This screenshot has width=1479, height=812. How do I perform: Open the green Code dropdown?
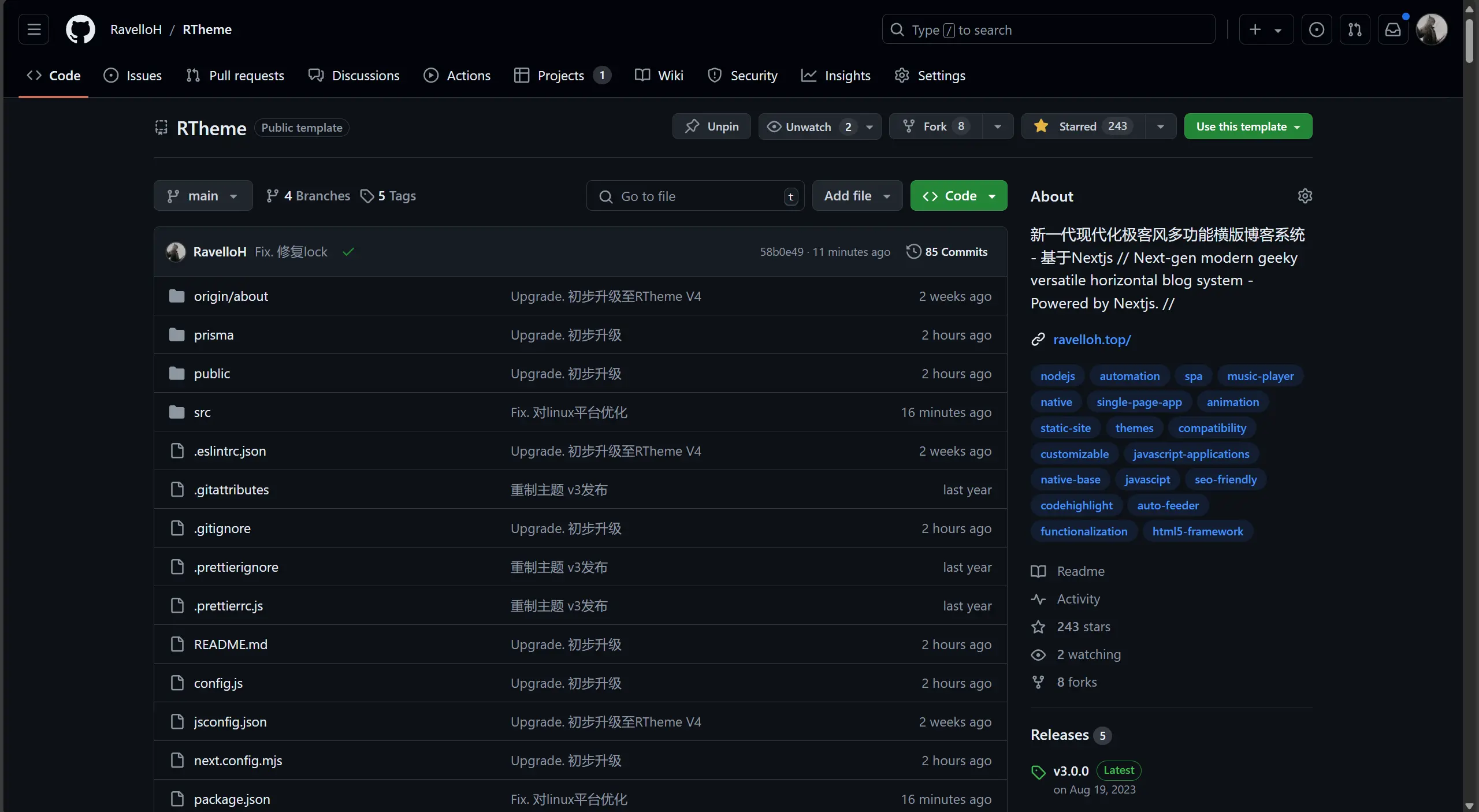pyautogui.click(x=959, y=196)
